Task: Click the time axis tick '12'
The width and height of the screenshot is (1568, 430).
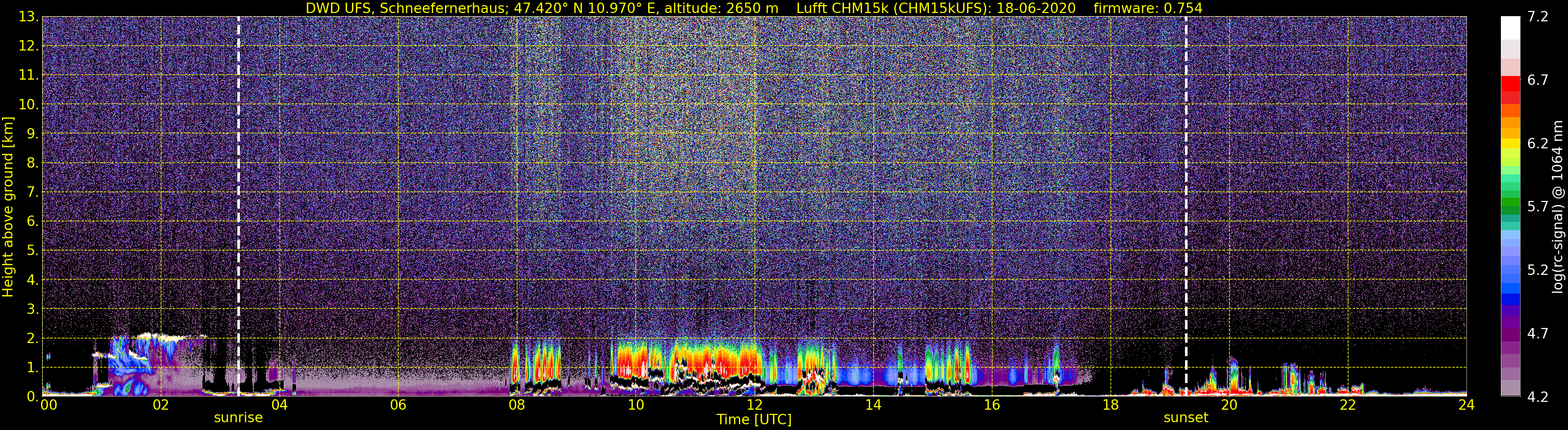Action: tap(754, 405)
